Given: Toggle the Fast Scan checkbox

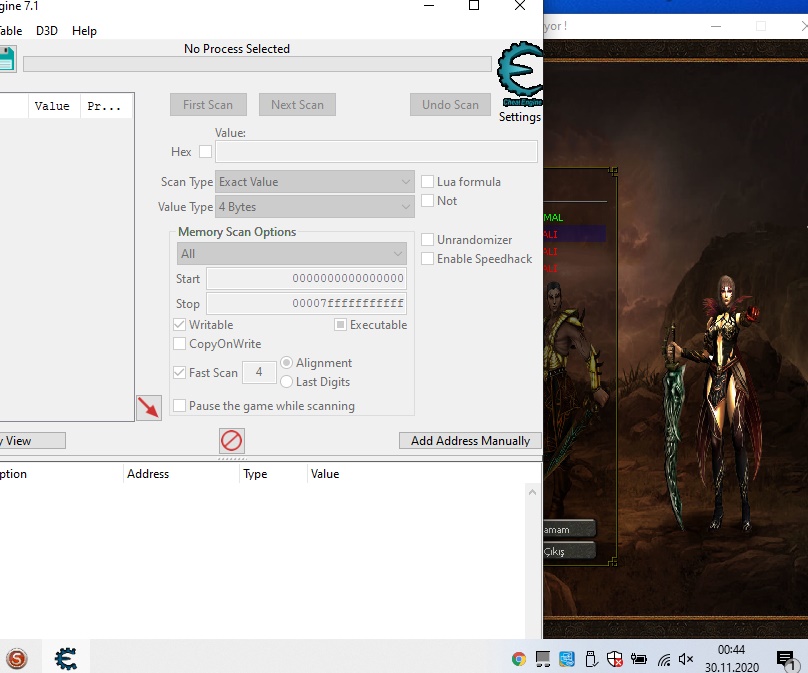Looking at the screenshot, I should point(179,373).
